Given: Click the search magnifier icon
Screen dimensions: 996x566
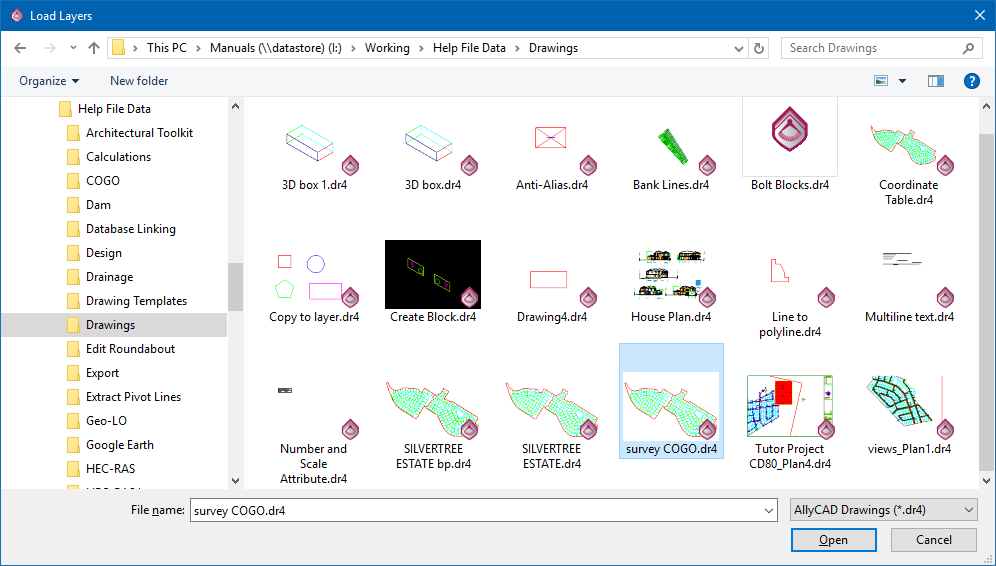Looking at the screenshot, I should [968, 48].
